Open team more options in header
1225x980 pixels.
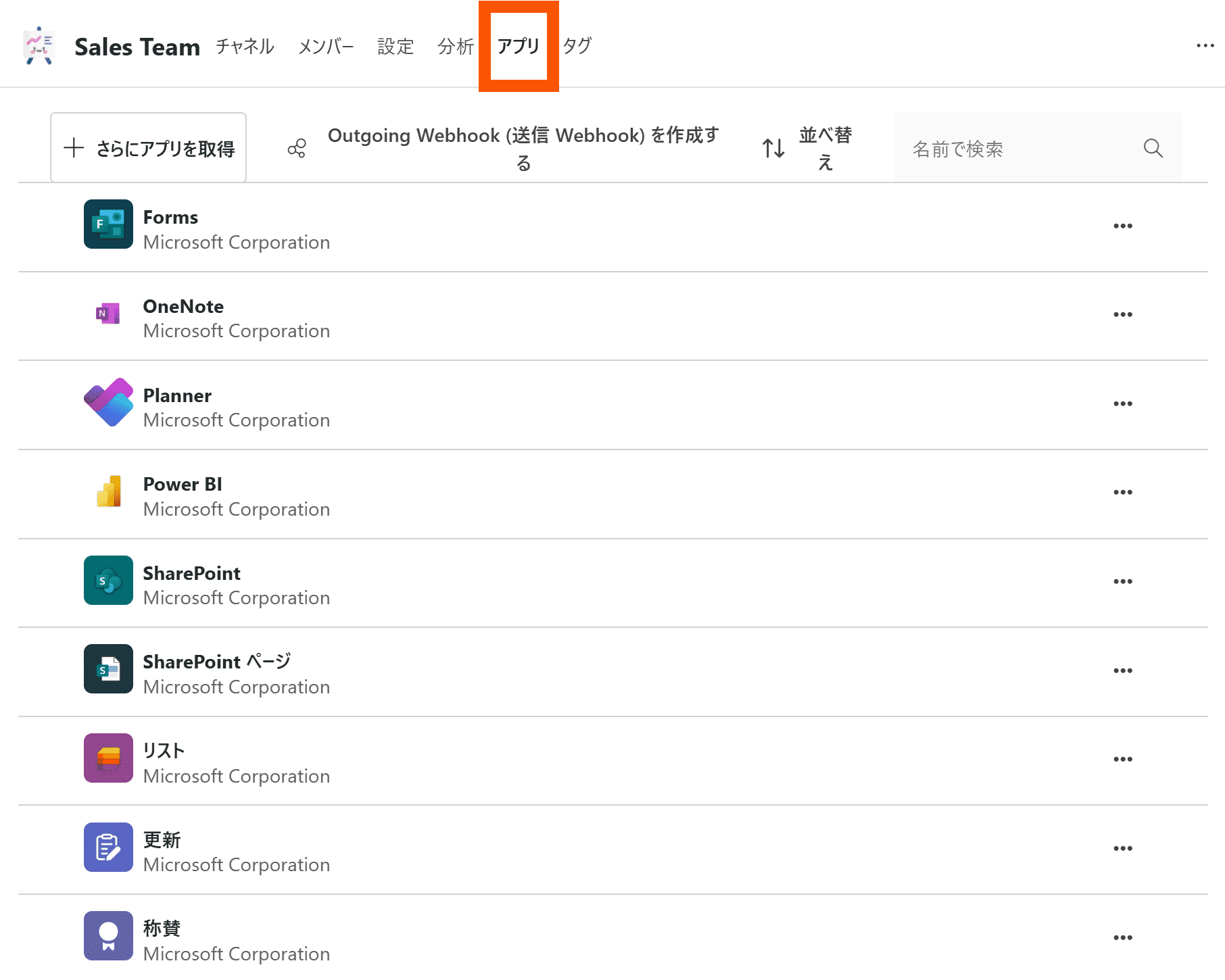click(x=1205, y=46)
